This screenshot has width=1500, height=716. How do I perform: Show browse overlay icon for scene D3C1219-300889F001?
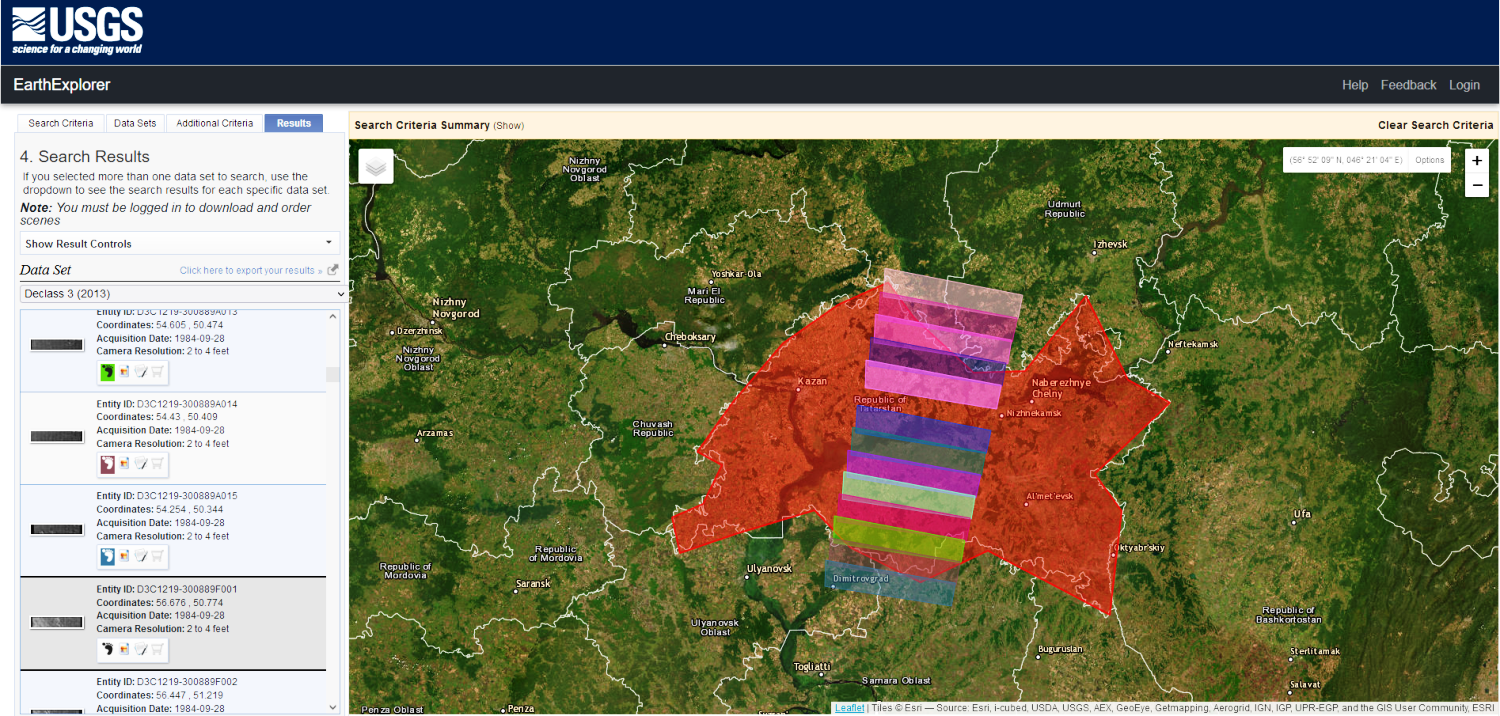point(125,650)
